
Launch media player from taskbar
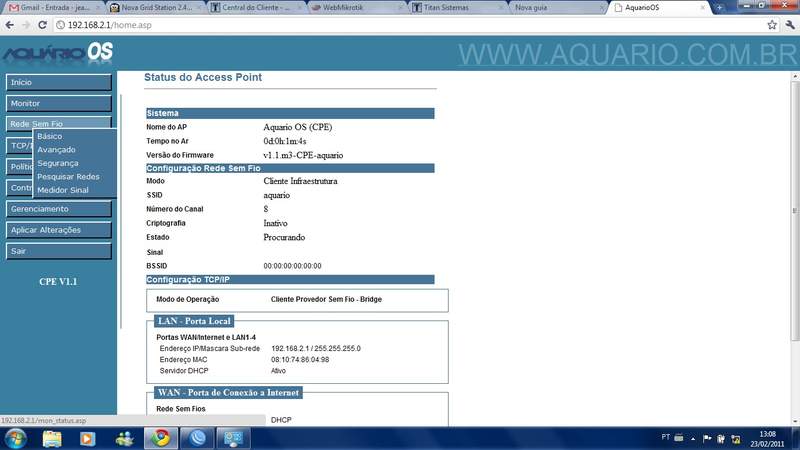87,438
